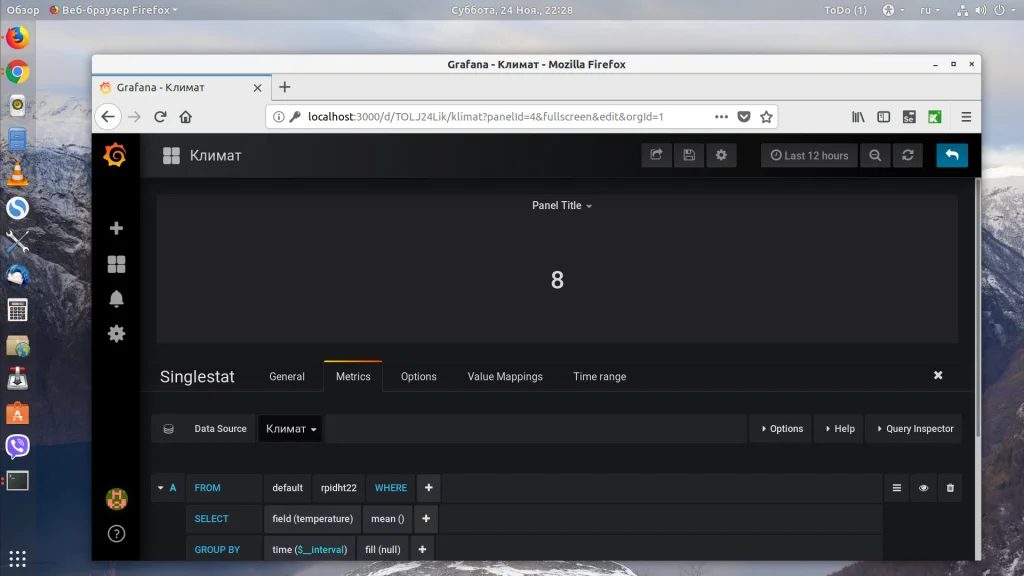Open the Климат data source dropdown
Image resolution: width=1024 pixels, height=576 pixels.
[x=291, y=429]
